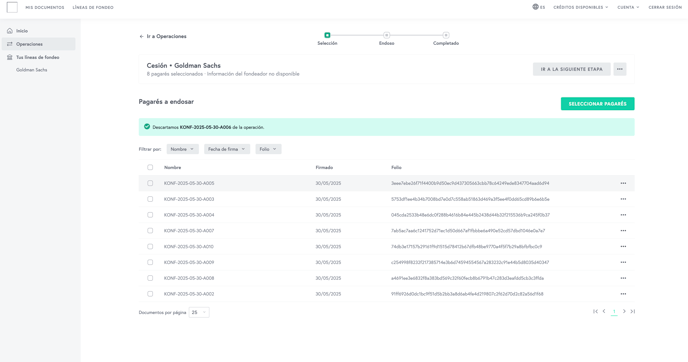This screenshot has height=362, width=688.
Task: Click the Cesión • Goldman Sachs title
Action: (183, 65)
